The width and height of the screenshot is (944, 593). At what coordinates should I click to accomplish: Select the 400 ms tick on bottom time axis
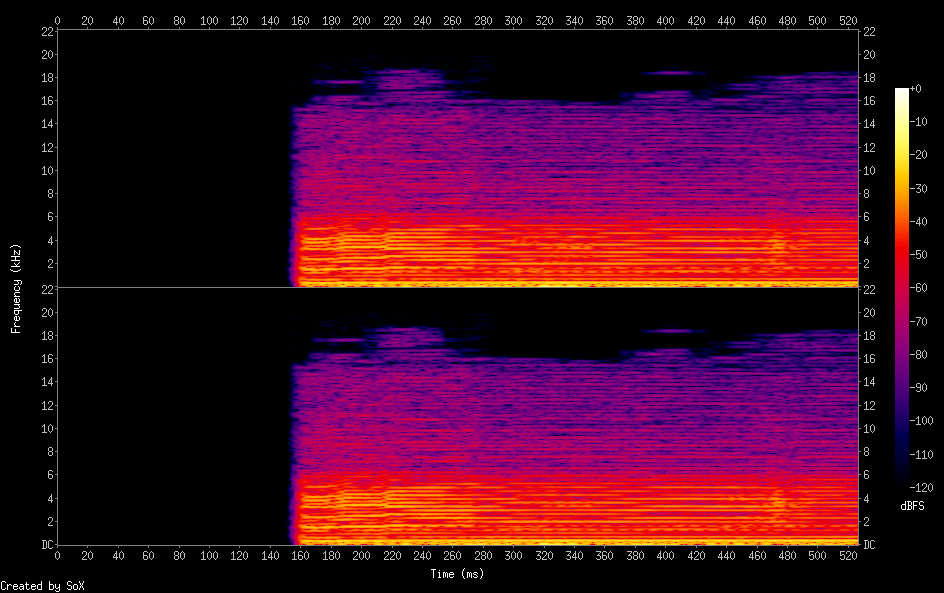click(x=666, y=556)
